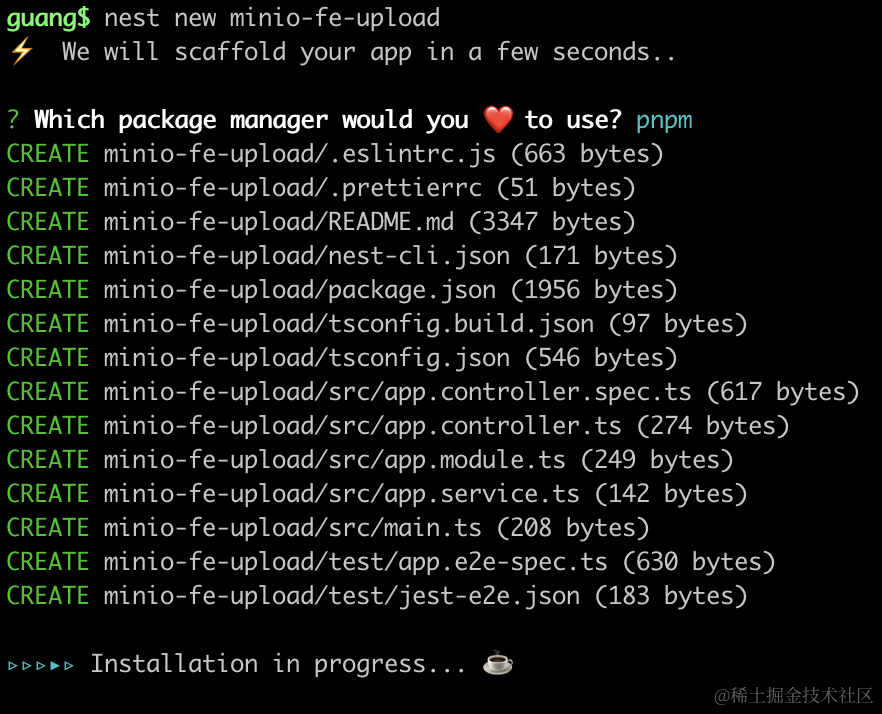Click the progress arrows before Installation

41,664
